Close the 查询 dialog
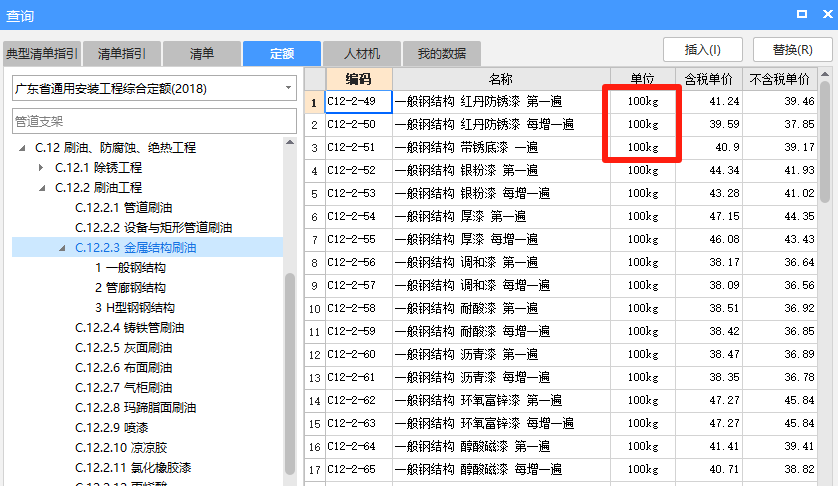This screenshot has width=838, height=486. (827, 14)
